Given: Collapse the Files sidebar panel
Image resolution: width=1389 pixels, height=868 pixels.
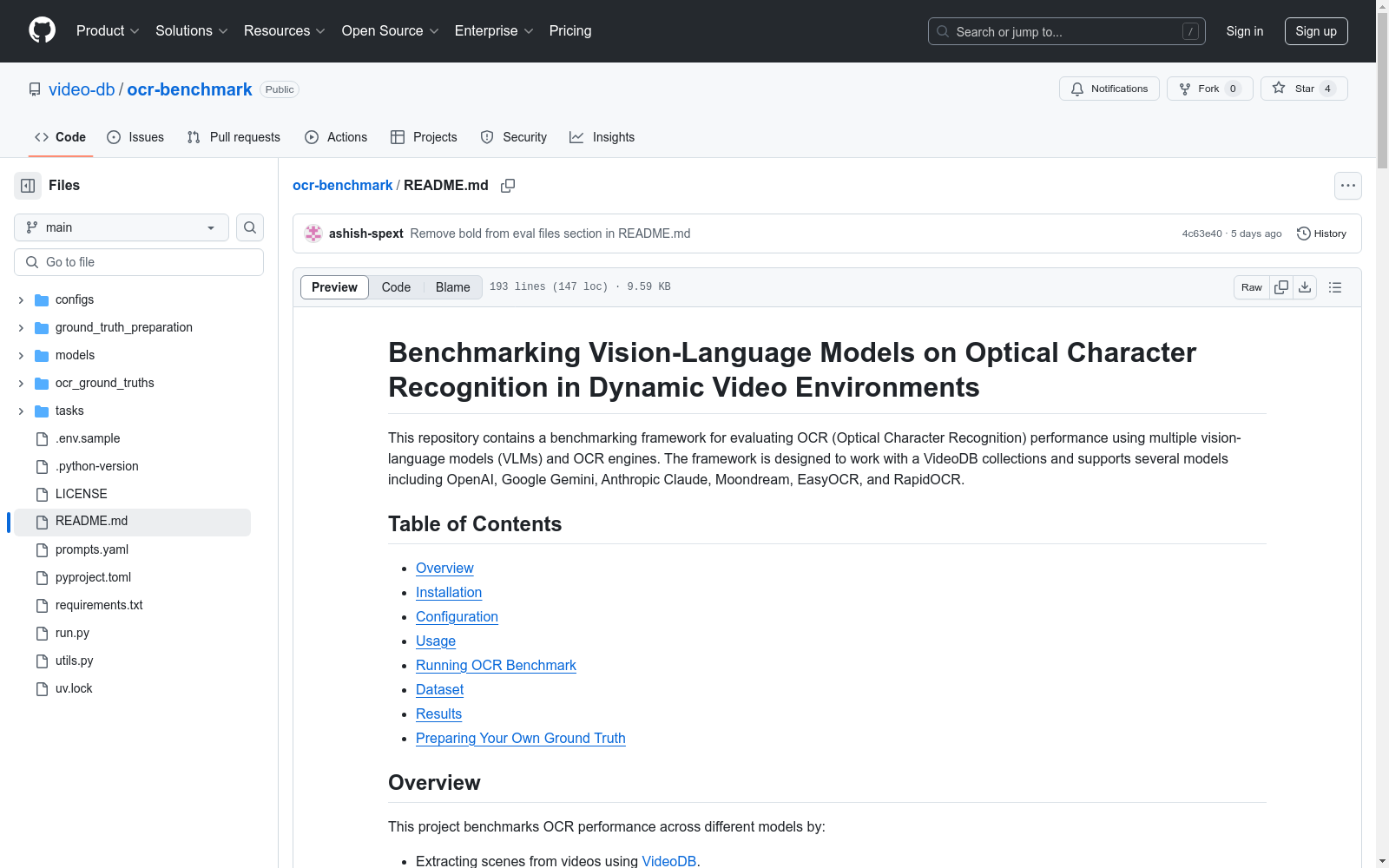Looking at the screenshot, I should click(x=27, y=185).
